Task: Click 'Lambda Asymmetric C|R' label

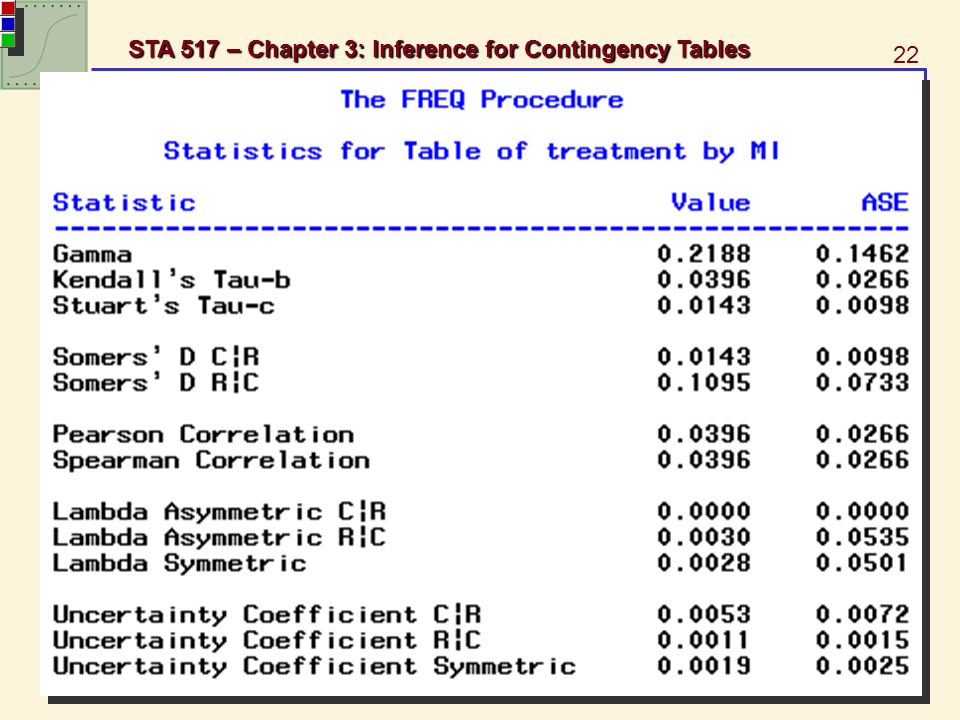Action: (x=219, y=511)
